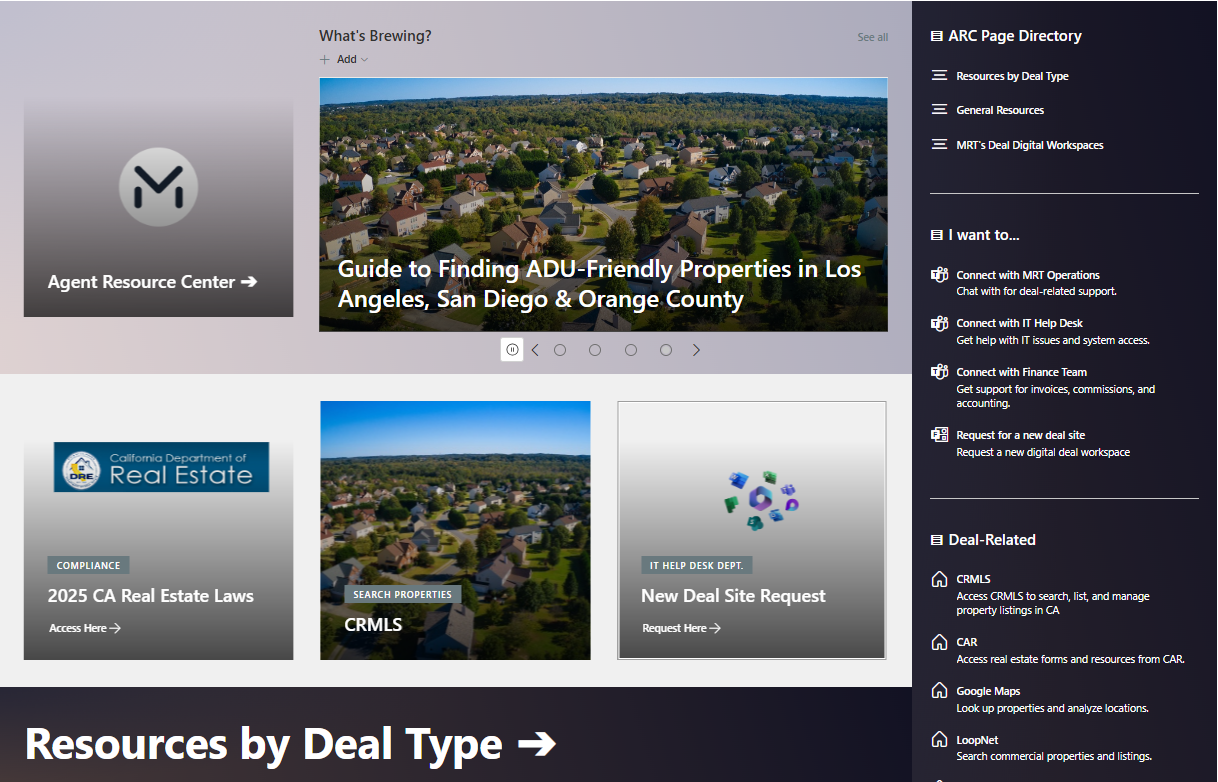Open the Resources by Deal Type heading

click(290, 744)
